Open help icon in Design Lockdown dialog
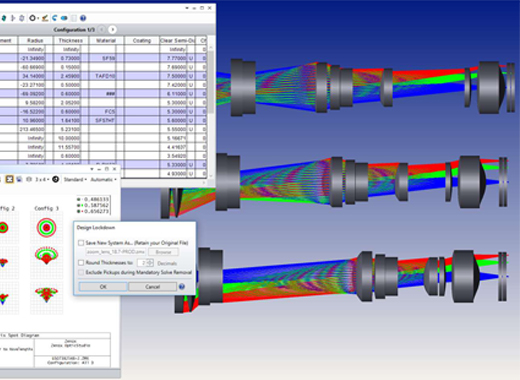520x380 pixels. (182, 286)
